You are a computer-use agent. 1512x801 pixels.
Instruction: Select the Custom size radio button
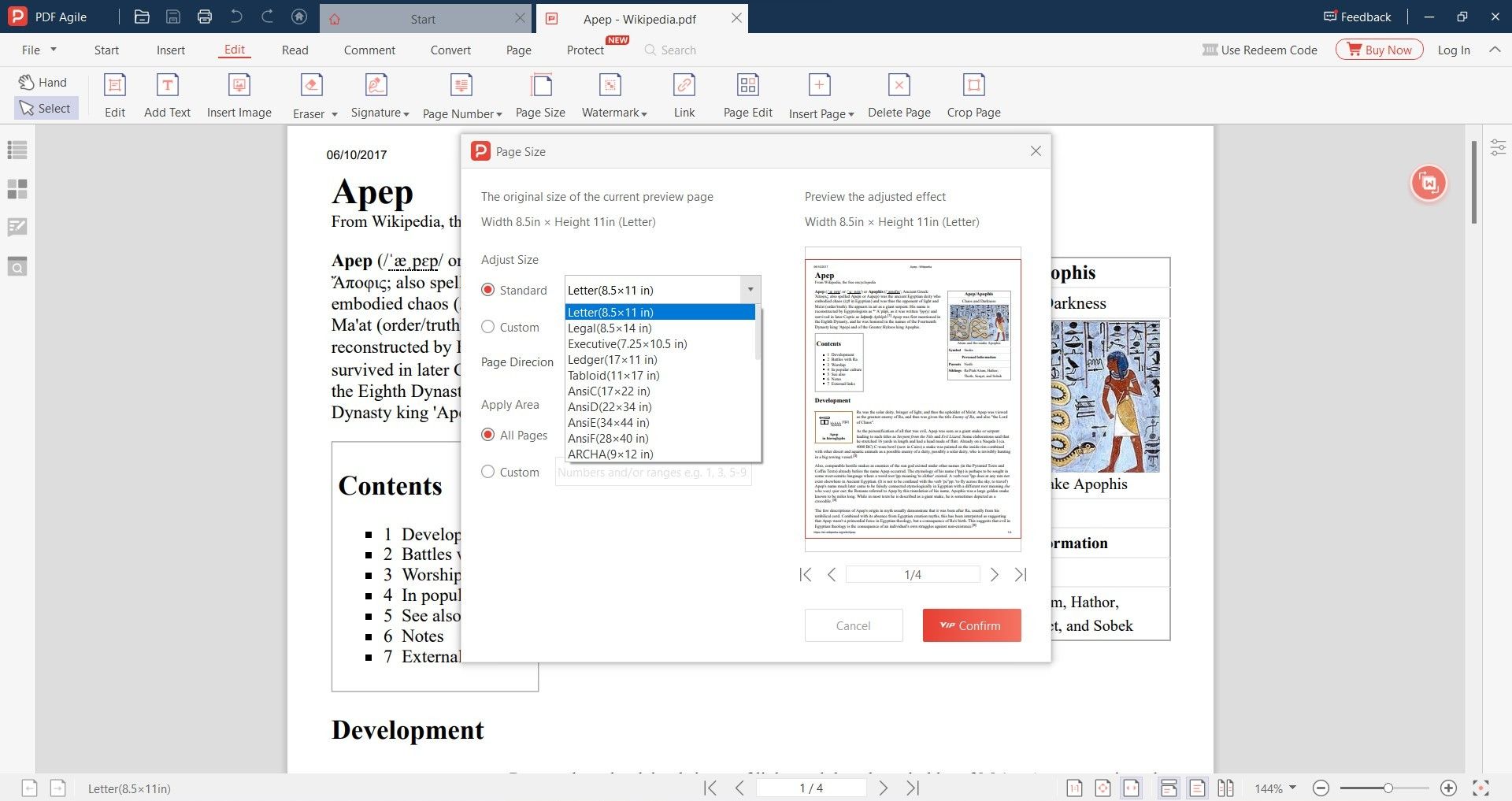488,327
